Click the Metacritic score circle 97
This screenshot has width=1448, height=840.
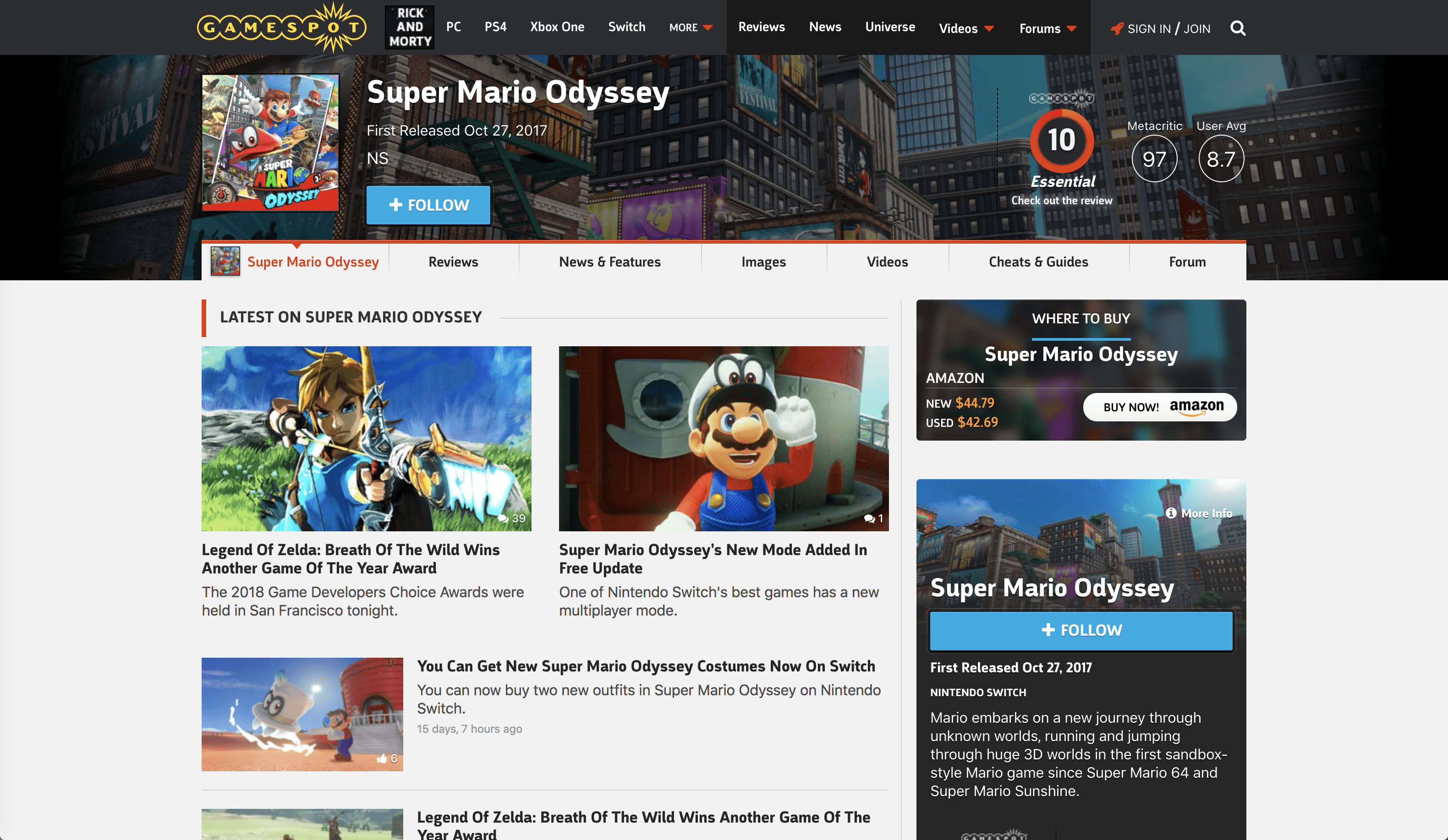(1154, 158)
